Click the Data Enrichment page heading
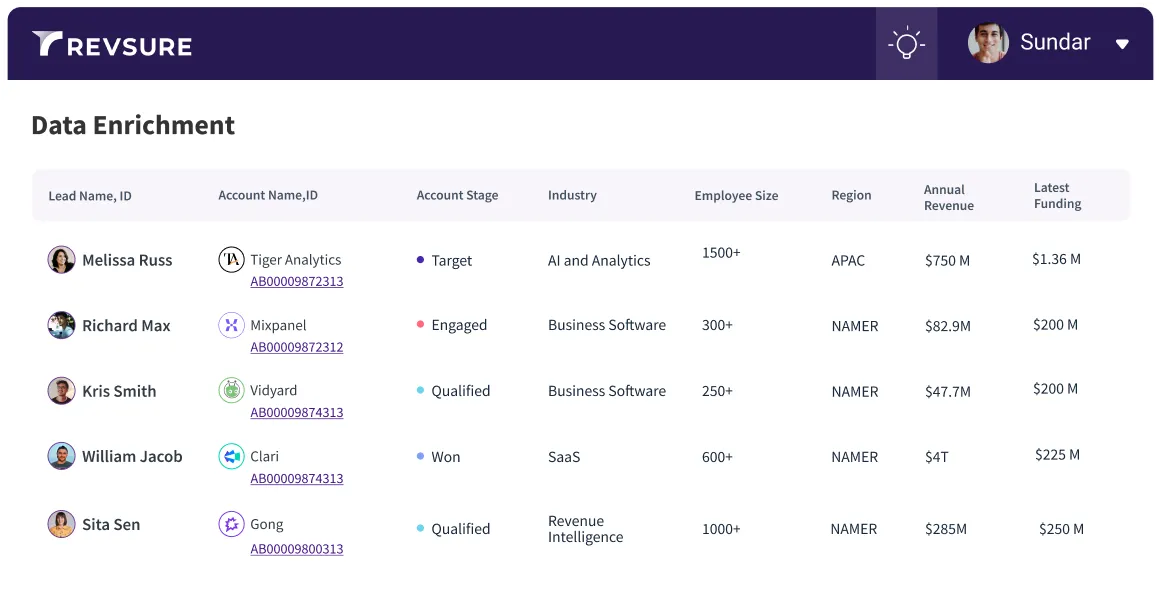Screen dimensions: 1159x591 [x=133, y=125]
